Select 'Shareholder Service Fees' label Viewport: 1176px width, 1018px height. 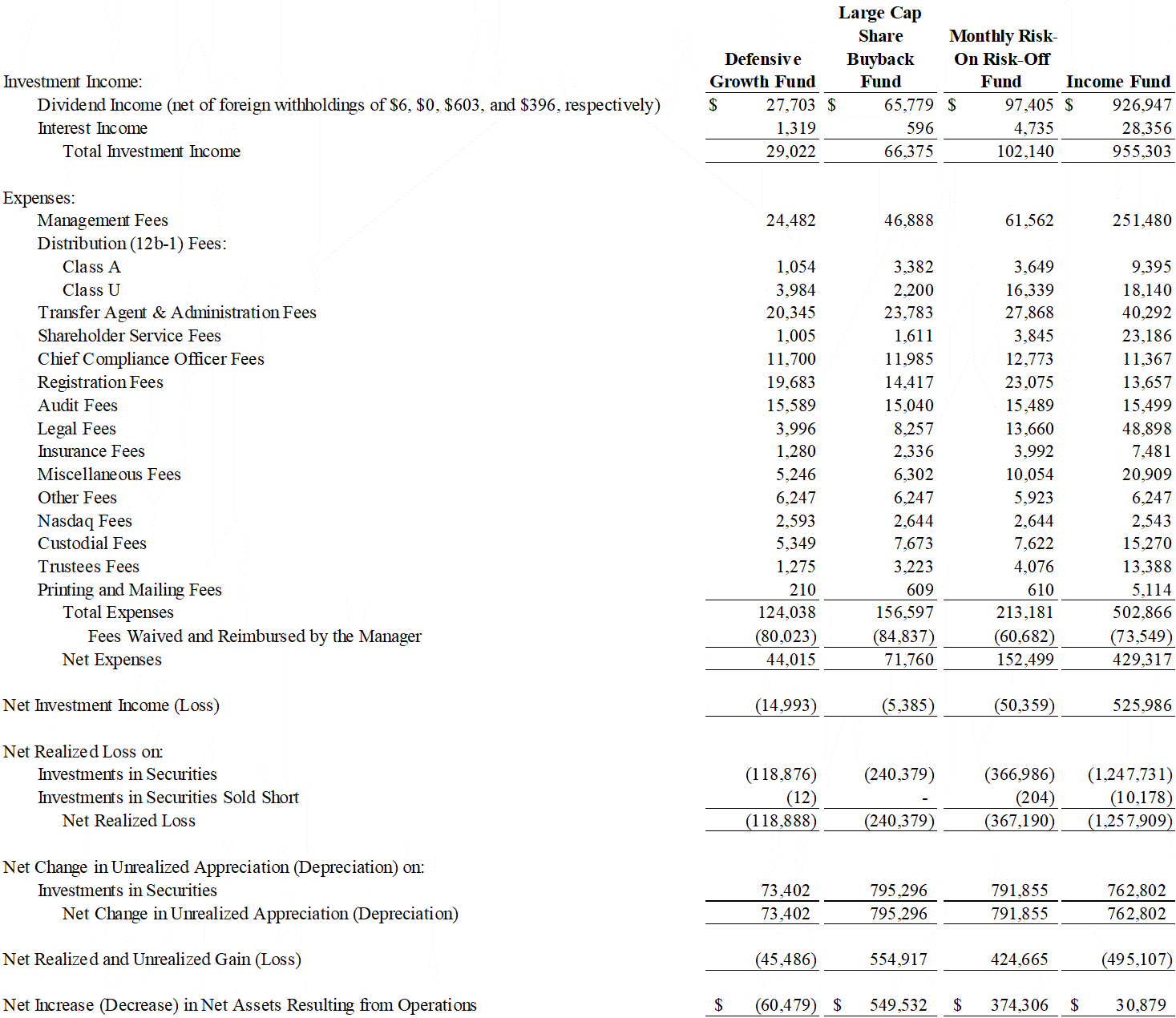[x=129, y=336]
